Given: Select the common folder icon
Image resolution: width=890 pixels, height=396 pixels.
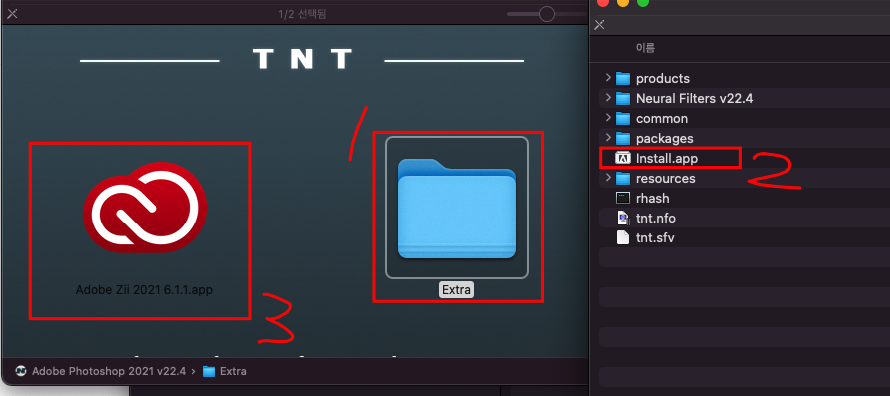Looking at the screenshot, I should 623,118.
